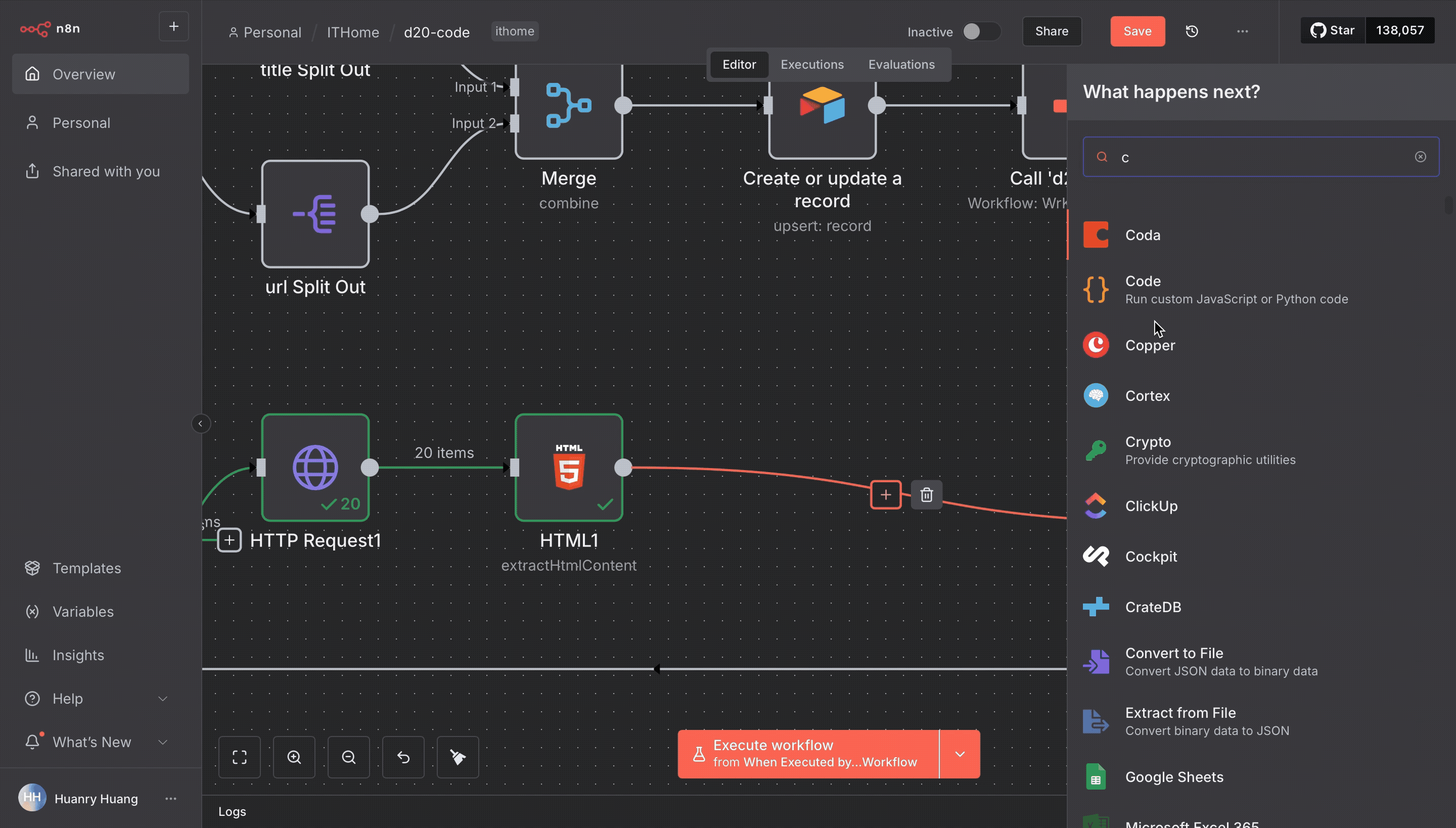Image resolution: width=1456 pixels, height=828 pixels.
Task: Click the undo canvas button
Action: coord(403,757)
